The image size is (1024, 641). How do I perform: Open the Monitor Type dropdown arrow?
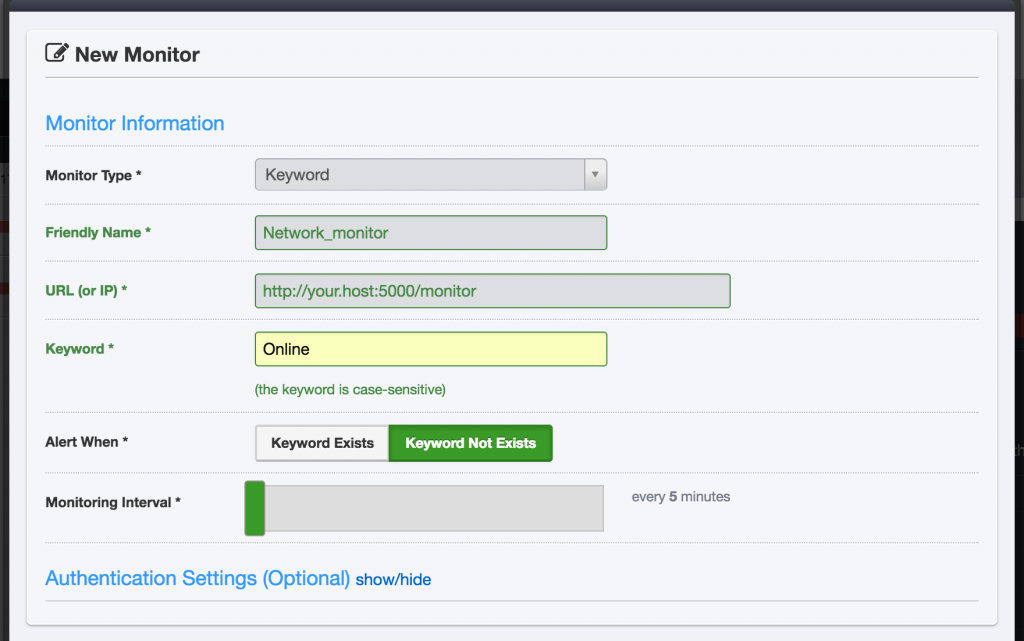595,175
